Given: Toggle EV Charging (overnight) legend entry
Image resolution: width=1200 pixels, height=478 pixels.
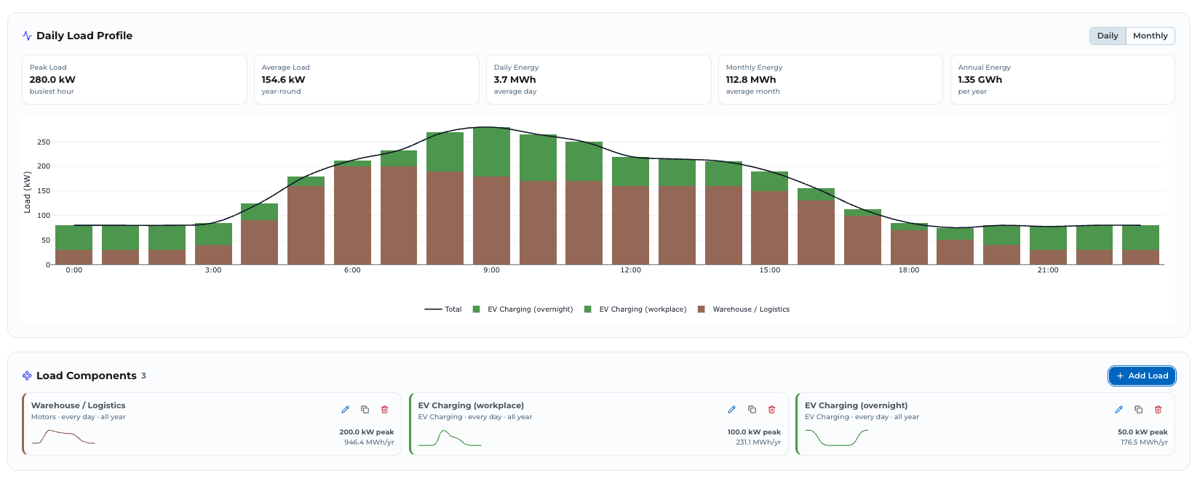Looking at the screenshot, I should point(523,309).
